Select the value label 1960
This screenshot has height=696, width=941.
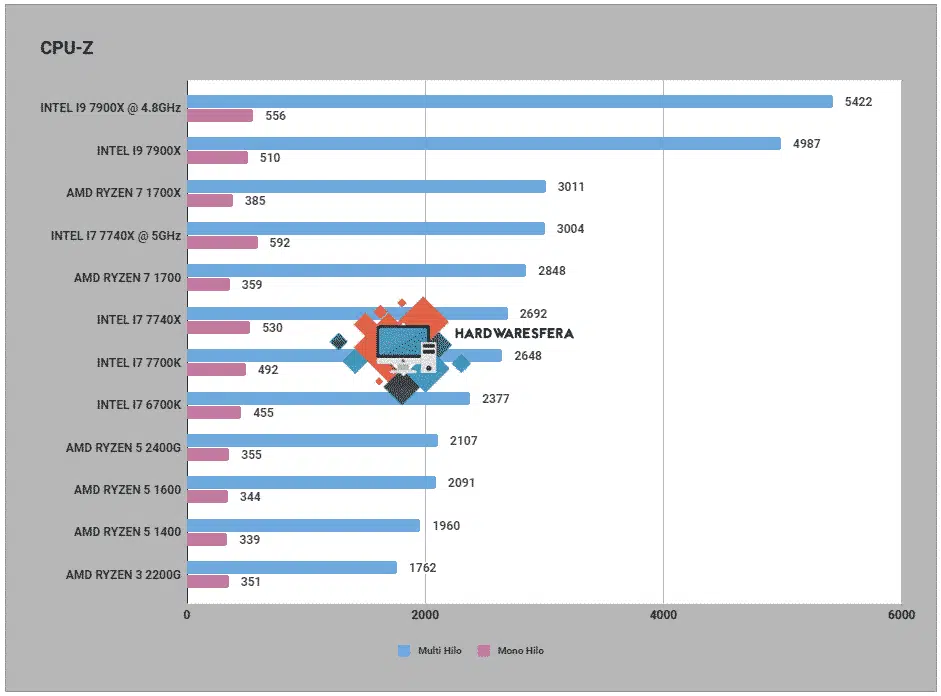coord(446,526)
